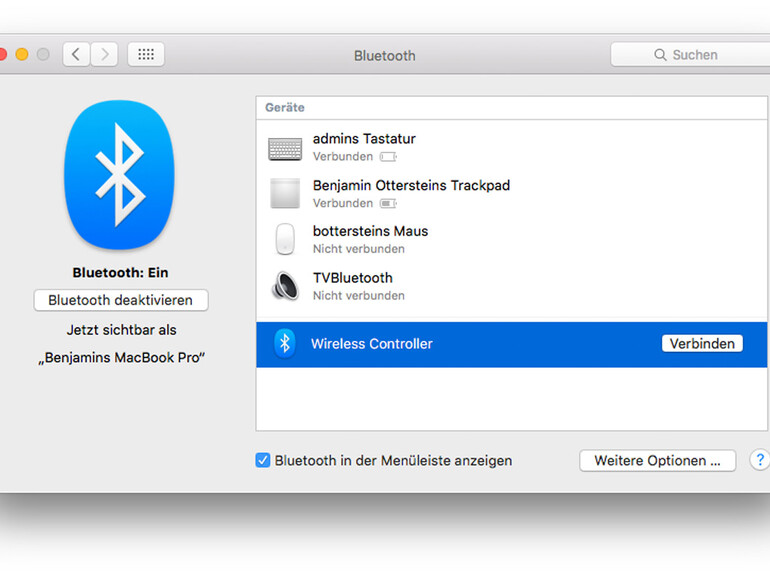This screenshot has height=578, width=770.
Task: Click the admins Tastatur keyboard icon
Action: pos(285,148)
